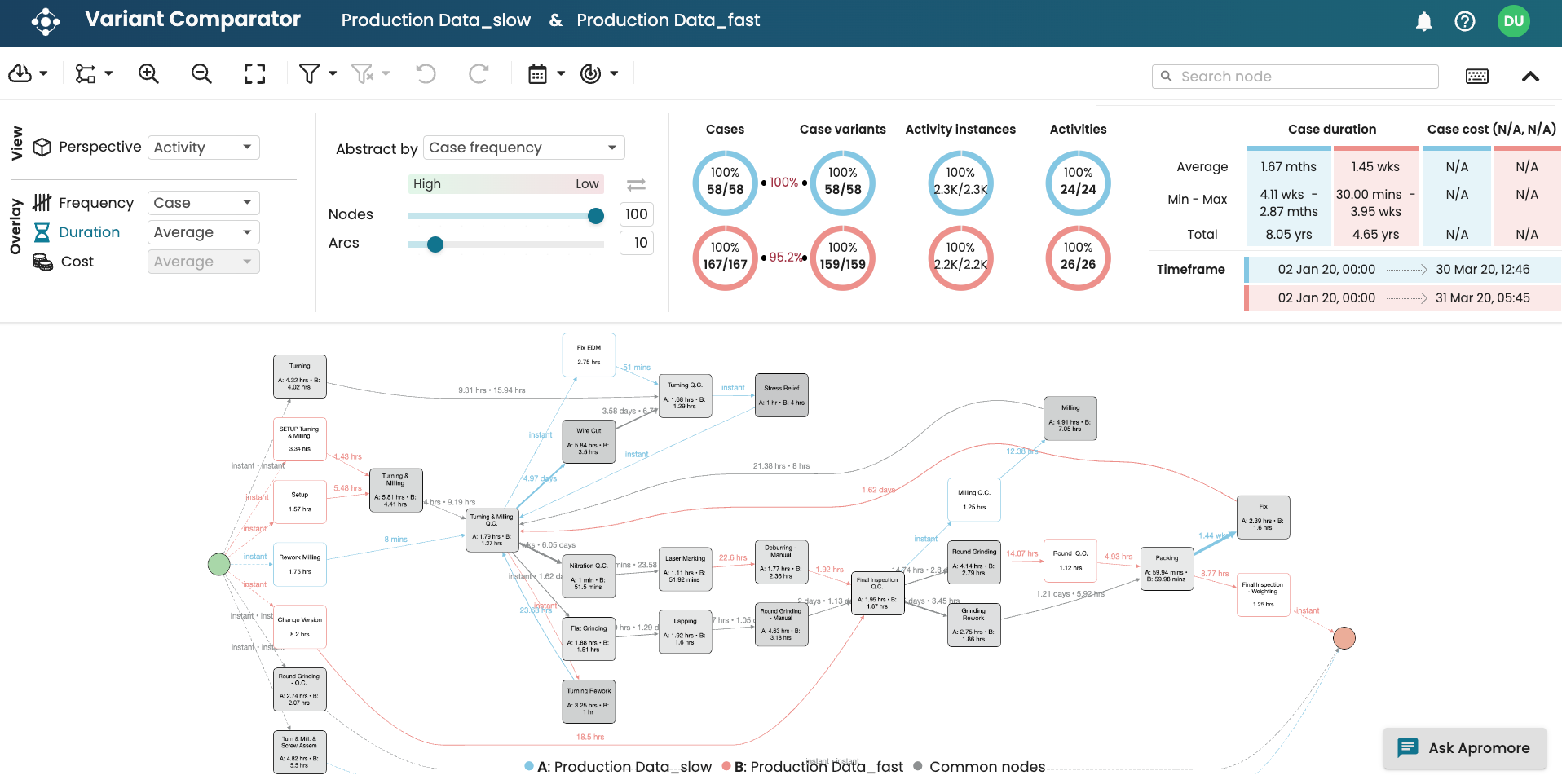Viewport: 1562px width, 784px height.
Task: Open the DU user avatar menu
Action: 1513,21
